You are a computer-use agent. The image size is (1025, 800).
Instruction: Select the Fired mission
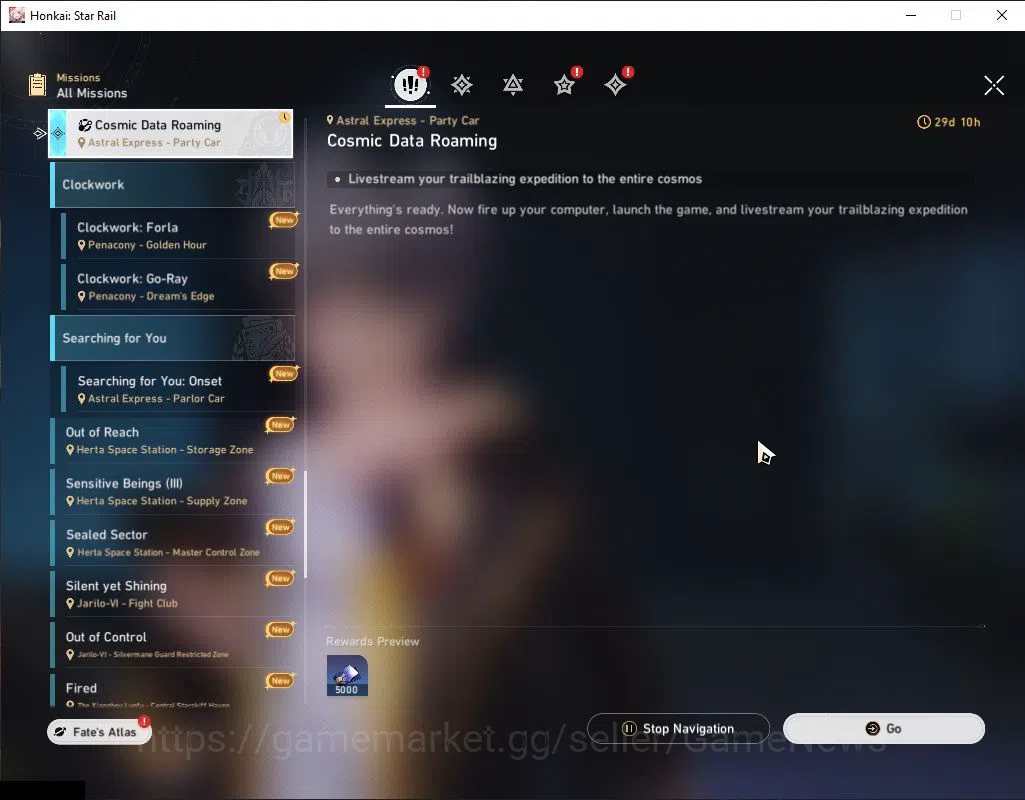click(x=173, y=691)
